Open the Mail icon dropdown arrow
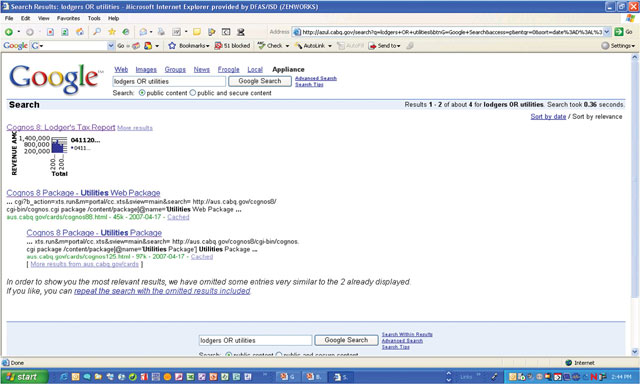 (x=151, y=32)
